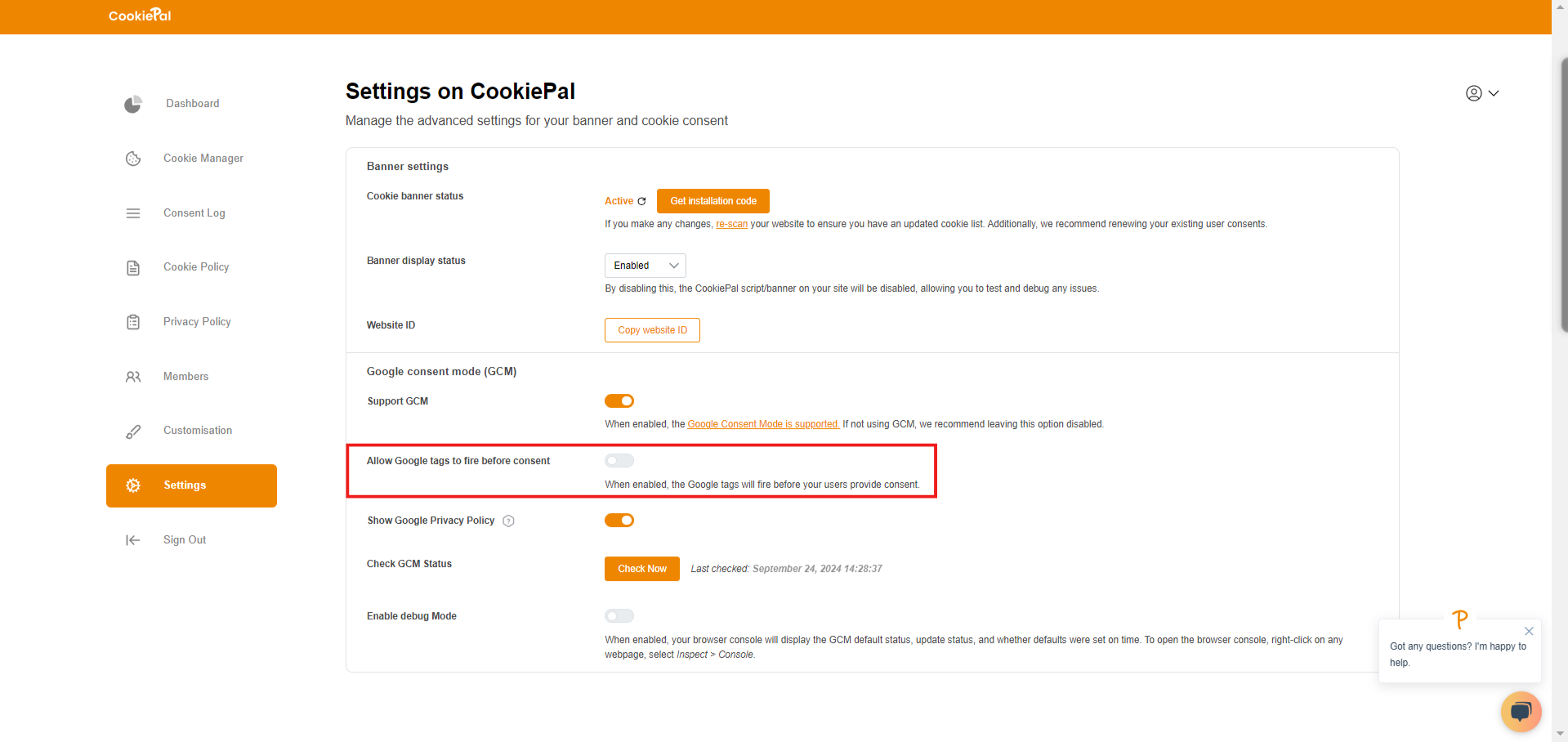Click the page vertical scrollbar thumb
1568x742 pixels.
(1563, 195)
